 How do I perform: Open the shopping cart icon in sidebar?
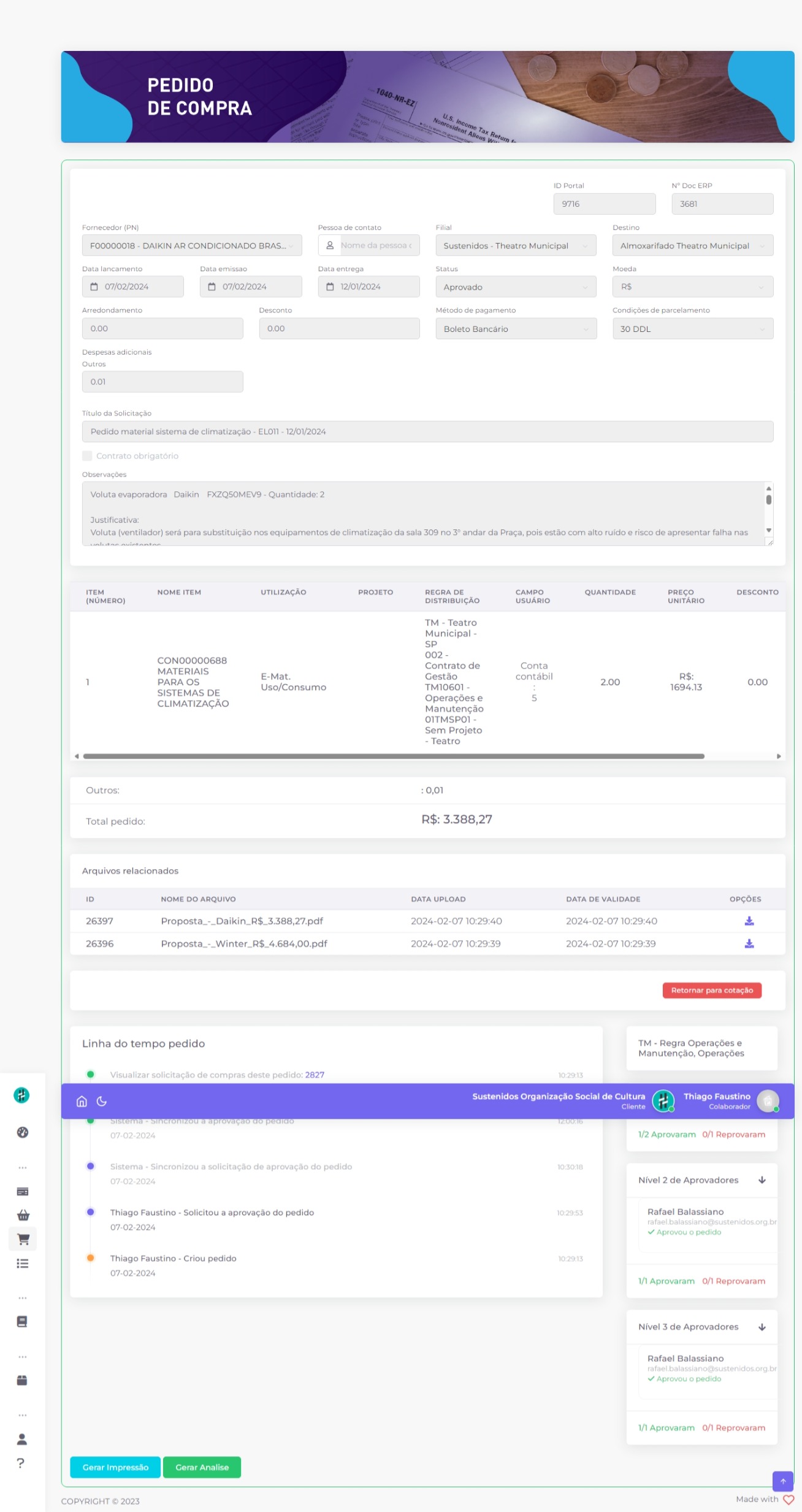[x=23, y=1239]
